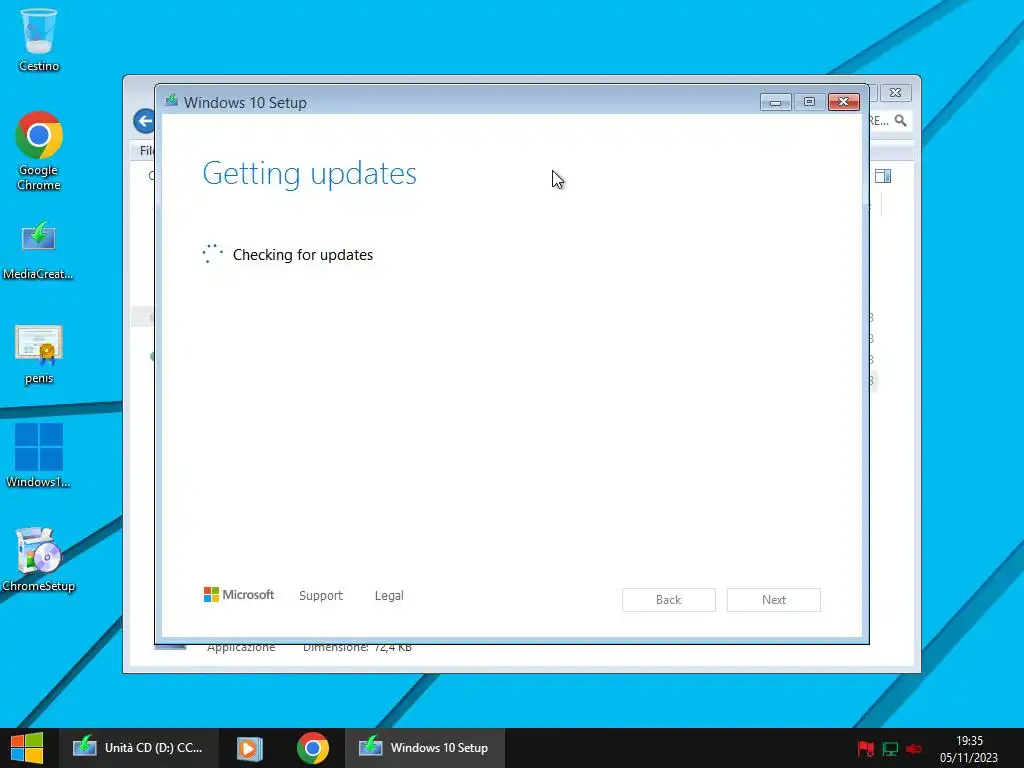The image size is (1024, 768).
Task: Open media player from taskbar
Action: coord(249,748)
